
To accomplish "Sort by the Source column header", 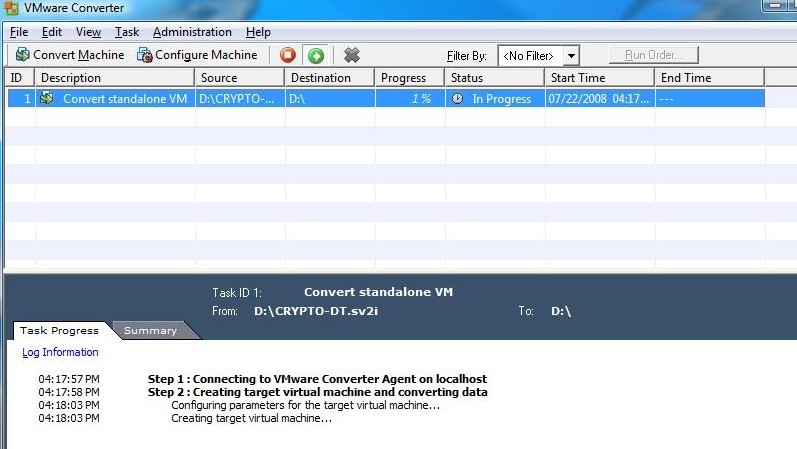I will pyautogui.click(x=239, y=78).
